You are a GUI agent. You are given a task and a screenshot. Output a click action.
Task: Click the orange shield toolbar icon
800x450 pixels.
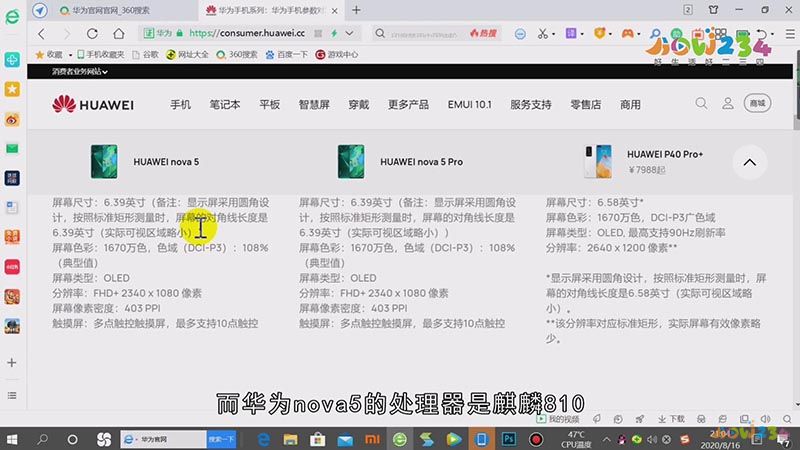pos(599,33)
